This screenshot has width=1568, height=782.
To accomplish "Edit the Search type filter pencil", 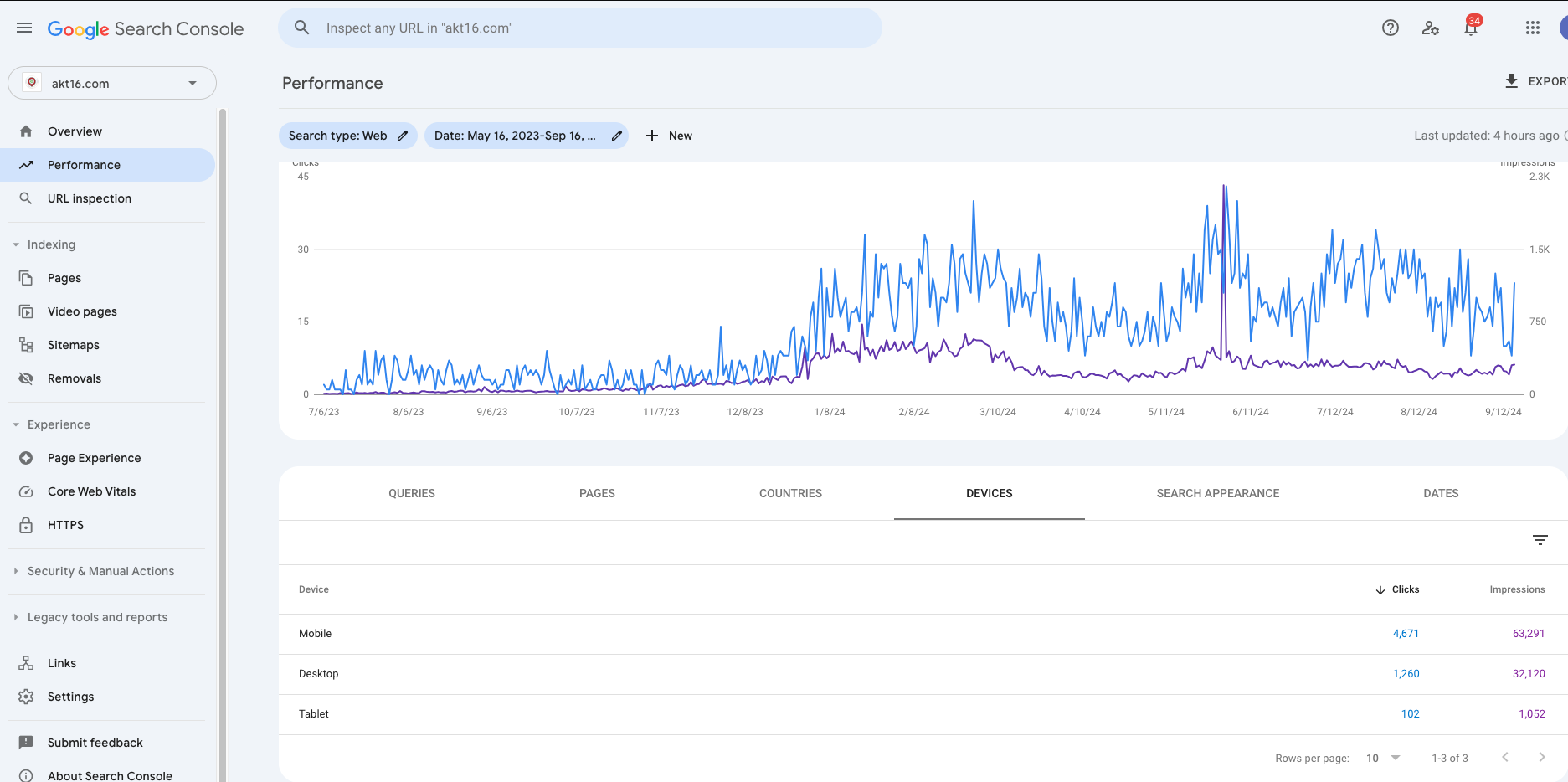I will (403, 136).
